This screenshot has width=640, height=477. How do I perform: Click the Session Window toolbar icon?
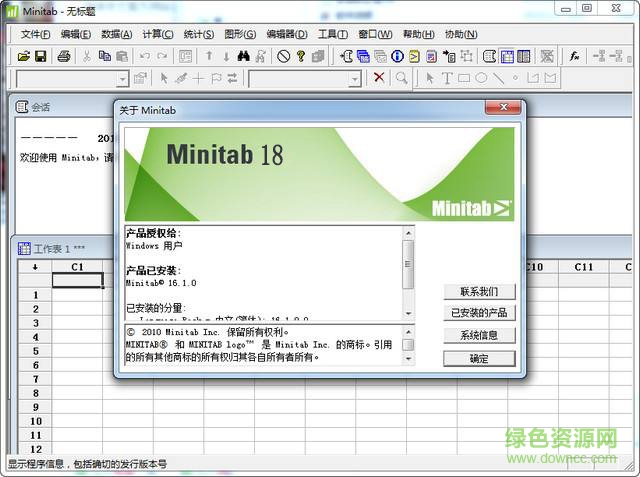point(489,56)
